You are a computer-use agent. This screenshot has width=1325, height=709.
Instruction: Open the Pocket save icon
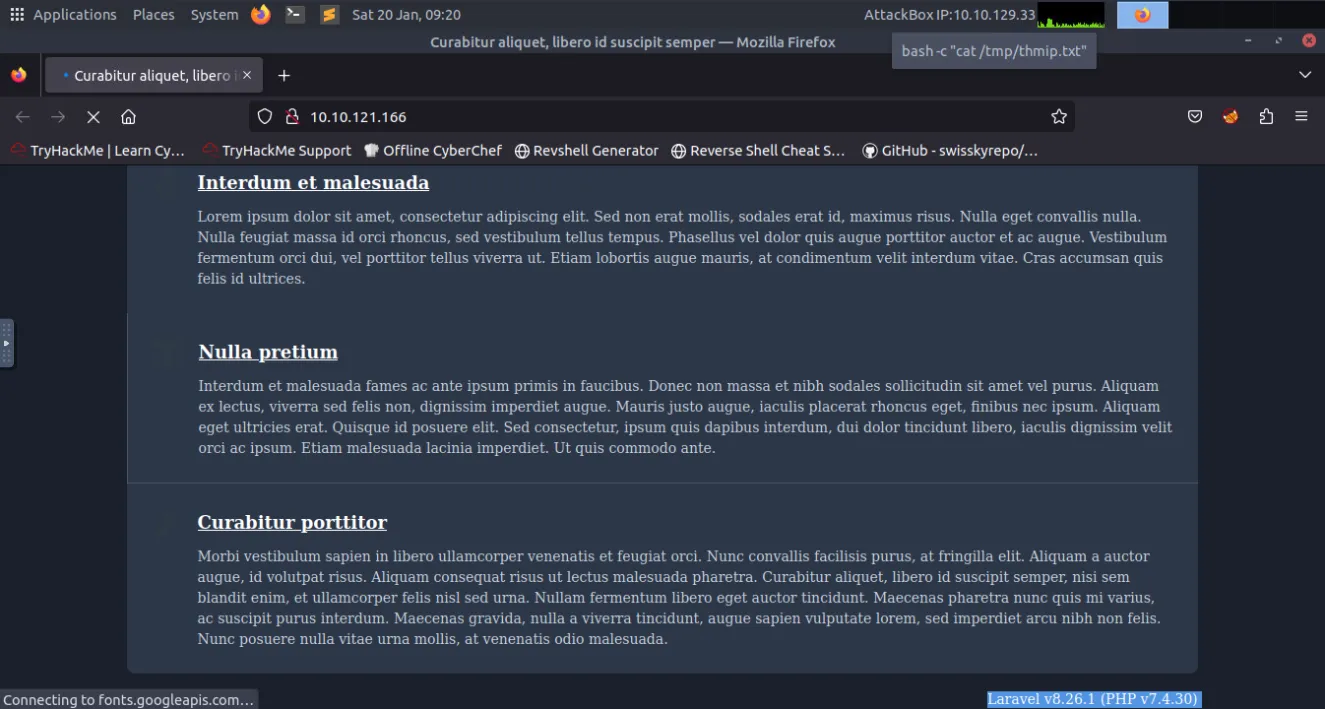1195,117
